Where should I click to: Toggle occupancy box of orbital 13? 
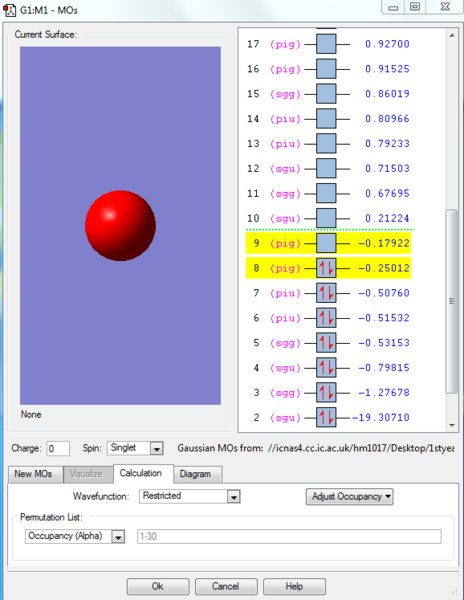click(326, 143)
